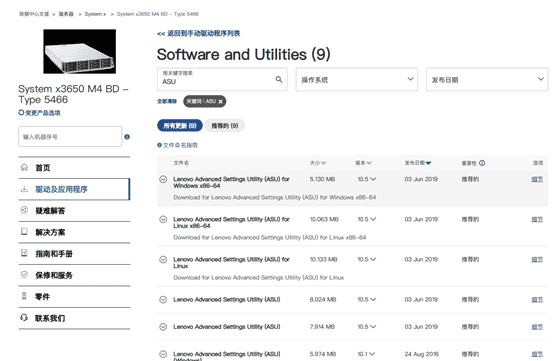Expand the 10.133 MB ASU for Linux row
The width and height of the screenshot is (554, 361).
tap(163, 260)
